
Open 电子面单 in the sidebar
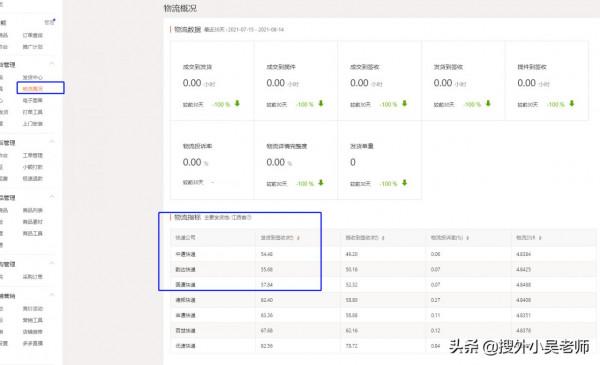[33, 100]
